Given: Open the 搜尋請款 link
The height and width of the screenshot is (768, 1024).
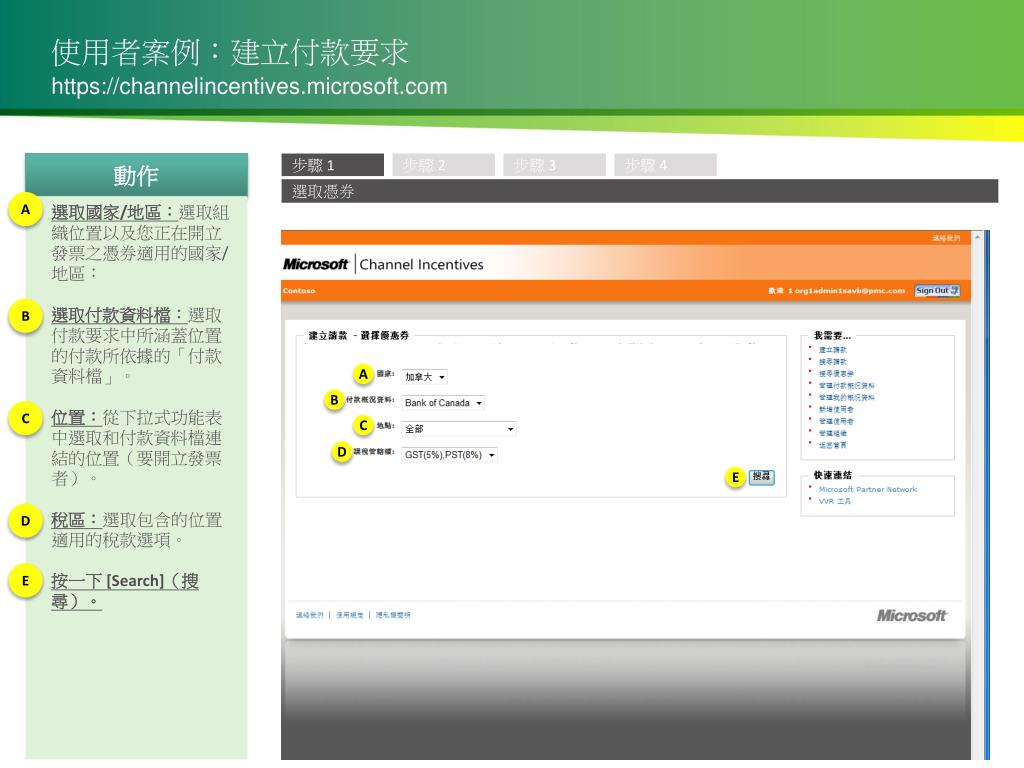Looking at the screenshot, I should pyautogui.click(x=833, y=362).
